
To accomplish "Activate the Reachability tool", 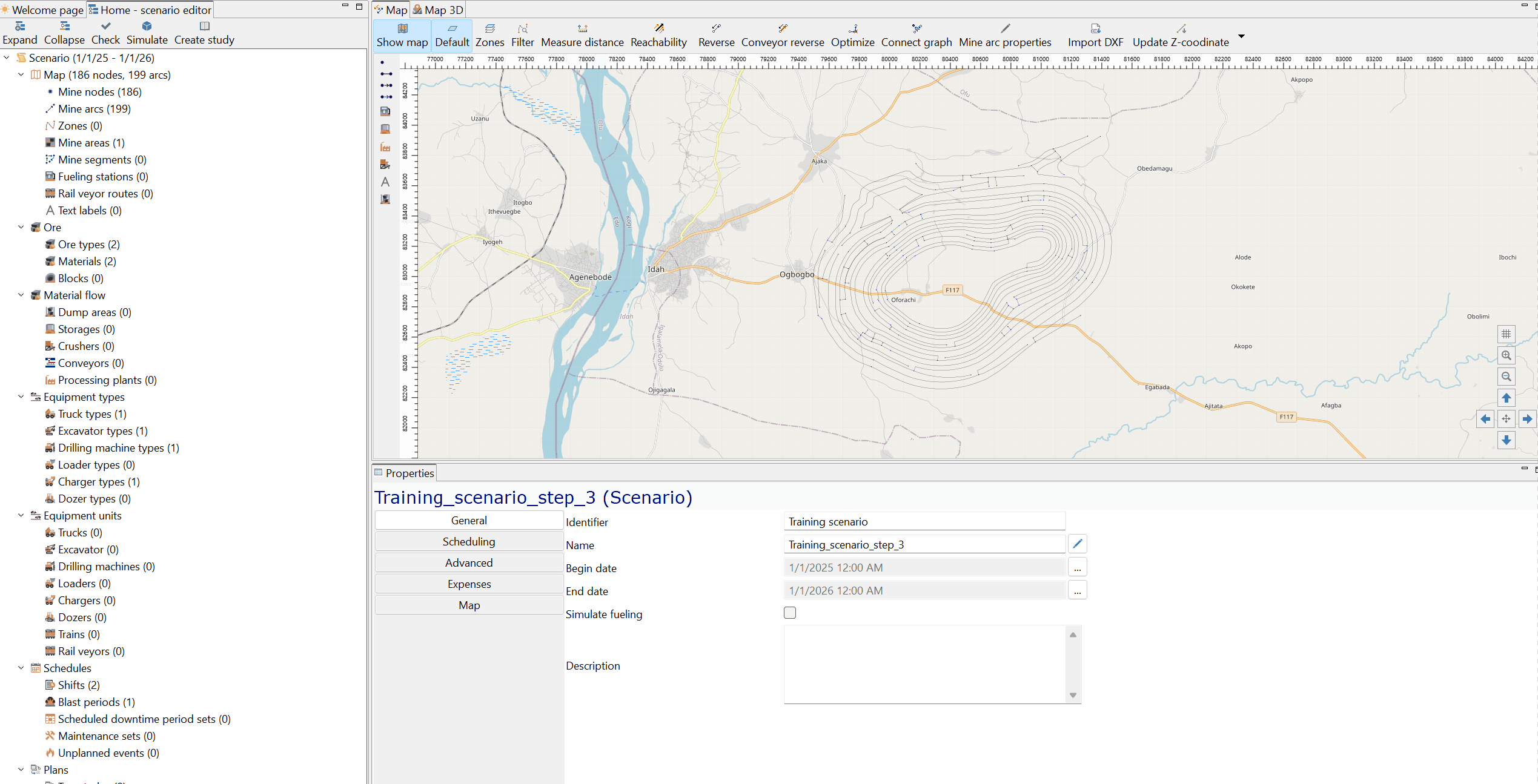I will pos(658,36).
